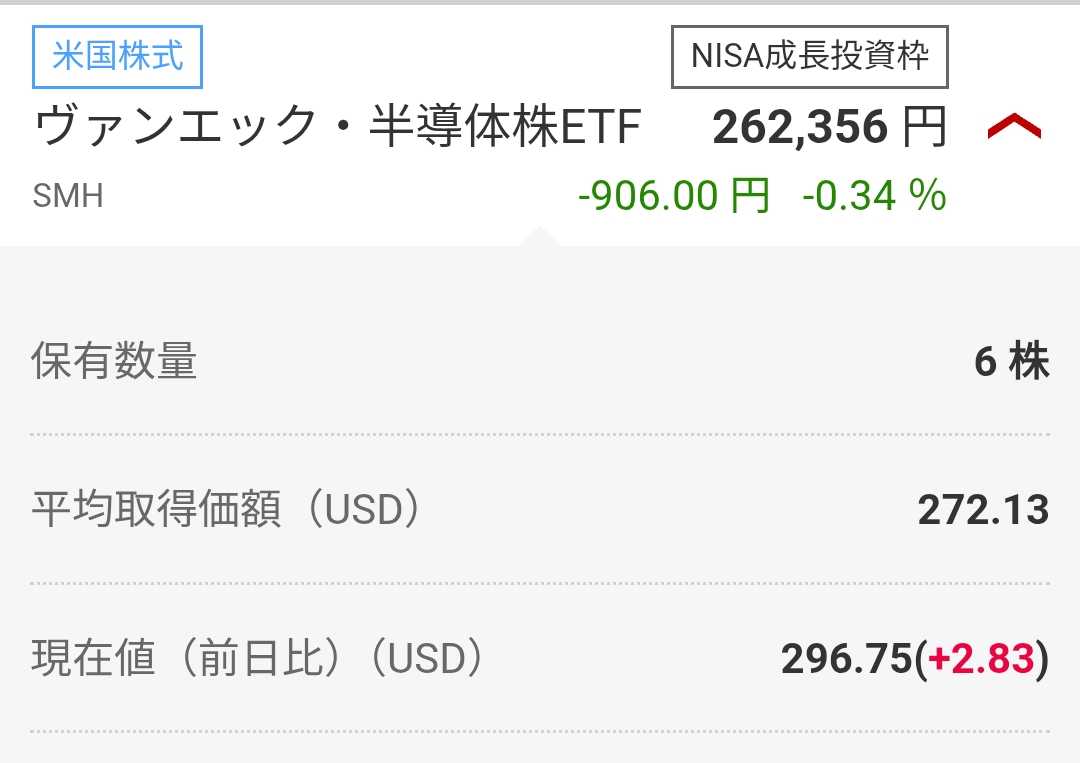
Task: Click the -0.34 % change percentage
Action: (x=874, y=195)
